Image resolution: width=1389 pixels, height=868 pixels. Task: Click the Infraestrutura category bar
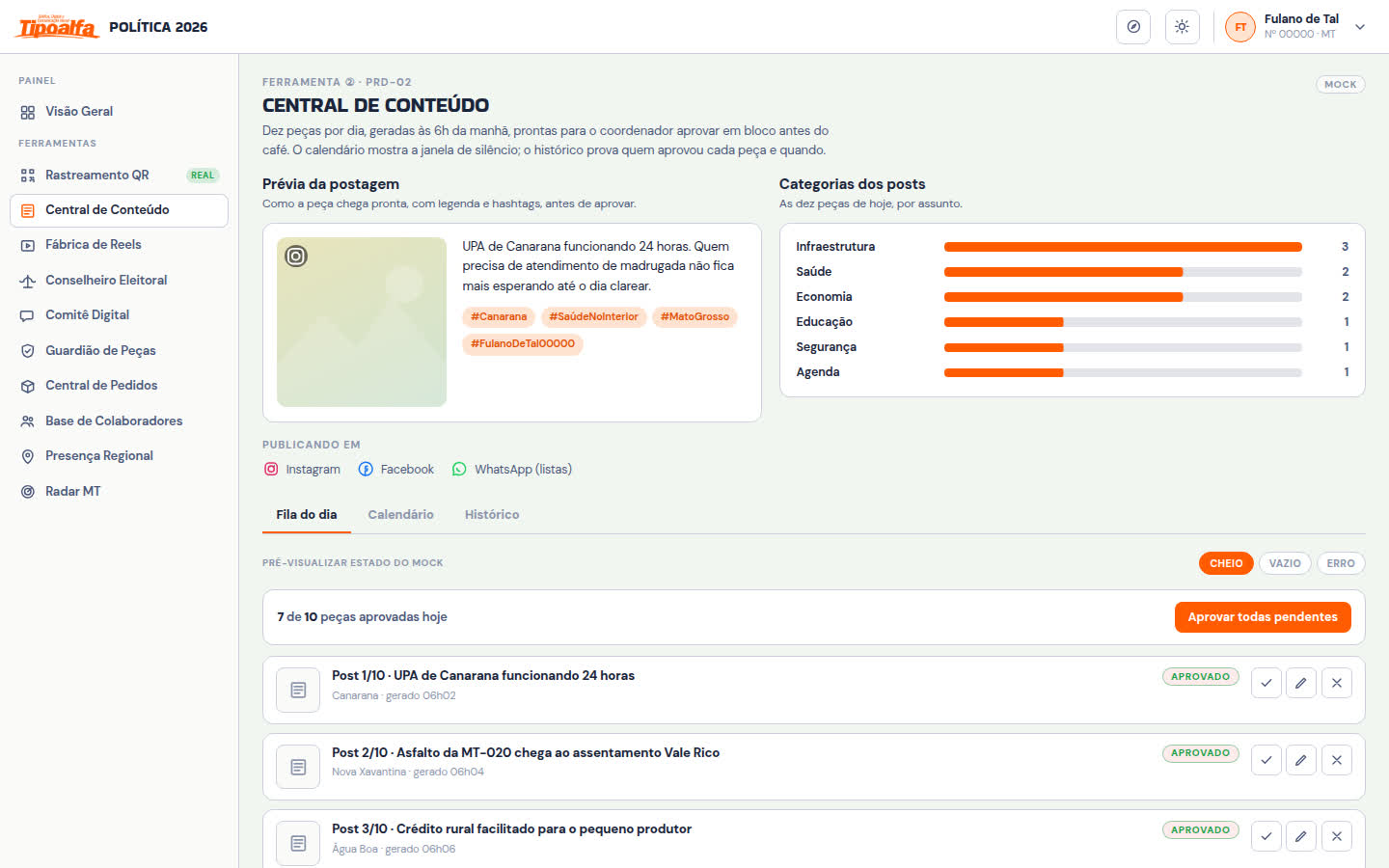[x=1123, y=247]
